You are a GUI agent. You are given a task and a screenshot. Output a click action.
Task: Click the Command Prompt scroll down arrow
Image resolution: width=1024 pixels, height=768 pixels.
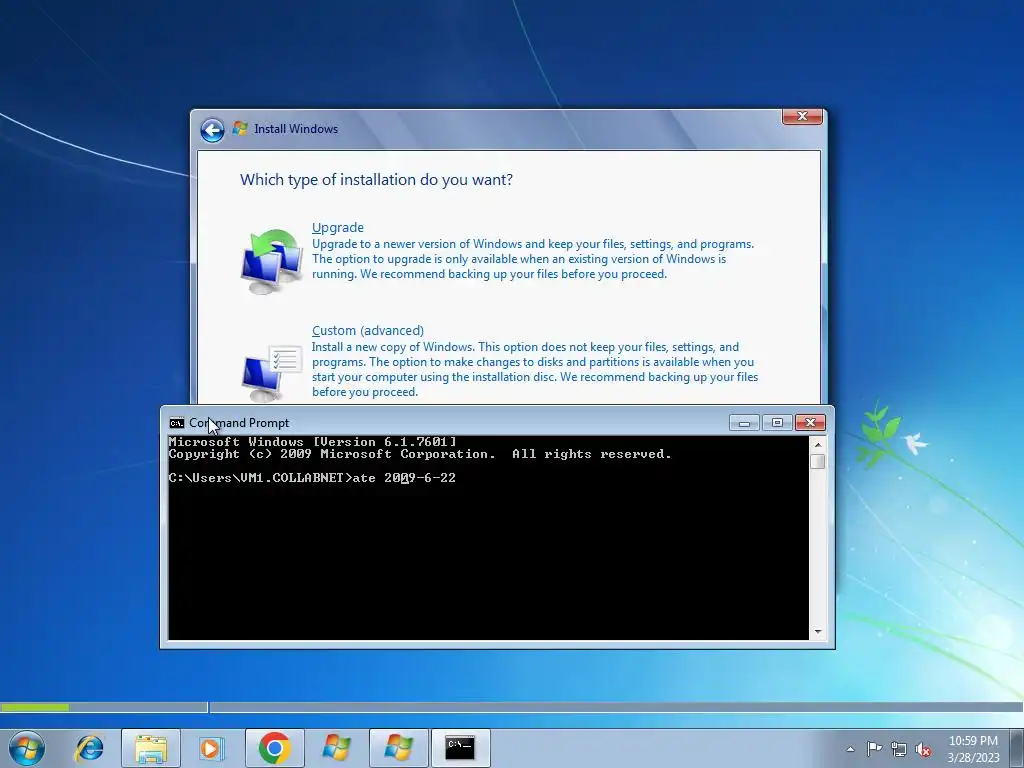pos(818,632)
